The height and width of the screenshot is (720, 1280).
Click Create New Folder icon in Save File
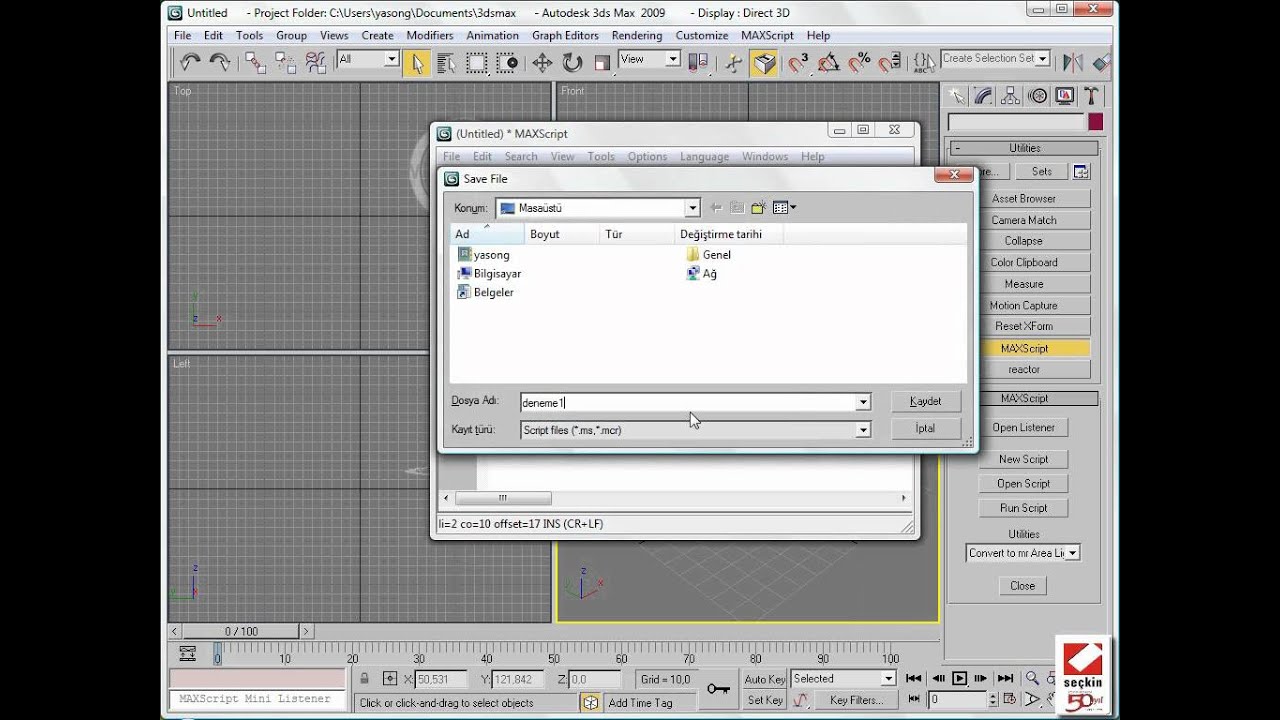758,208
